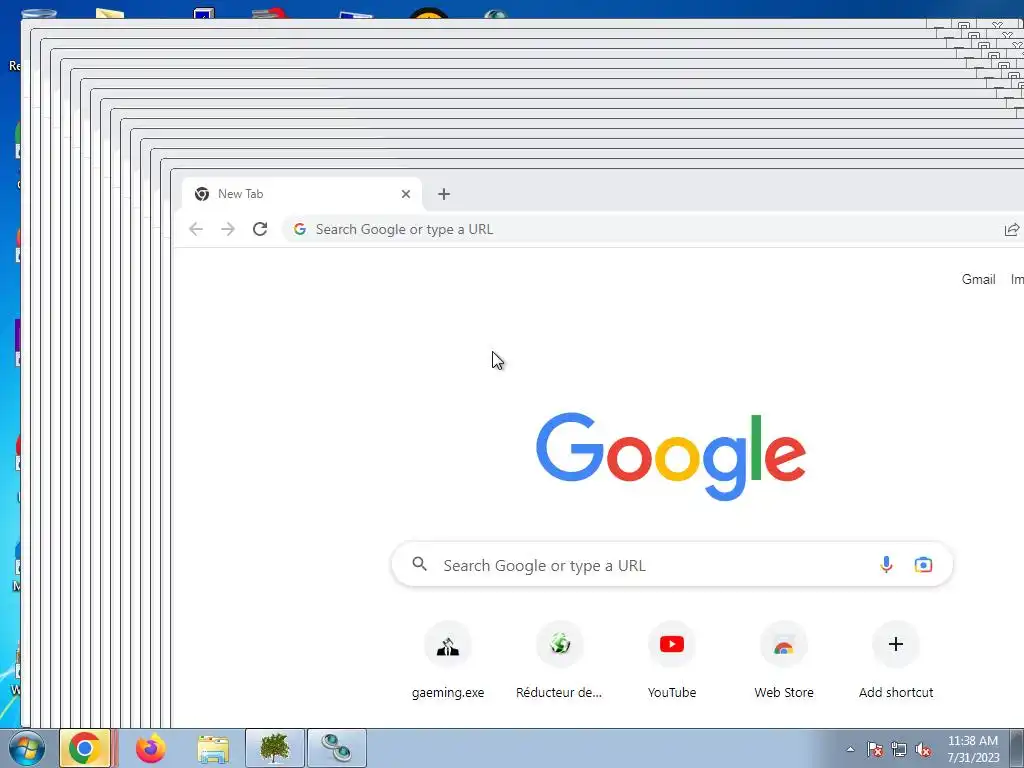Go forward with the forward arrow
This screenshot has width=1024, height=768.
(x=228, y=229)
